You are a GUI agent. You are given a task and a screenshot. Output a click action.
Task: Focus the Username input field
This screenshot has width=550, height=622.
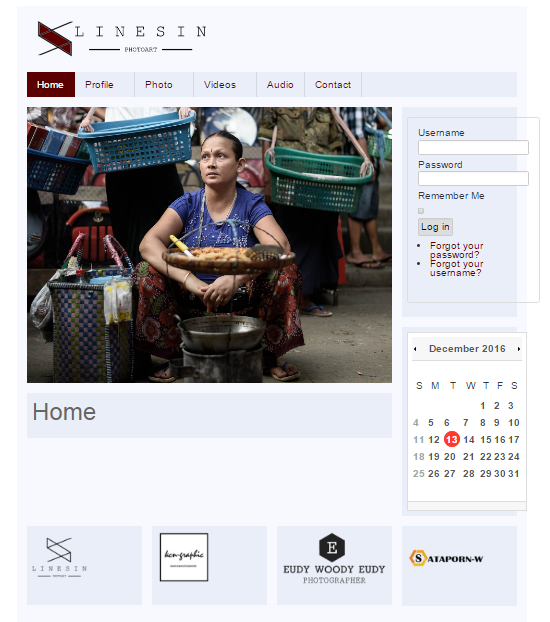[x=473, y=148]
